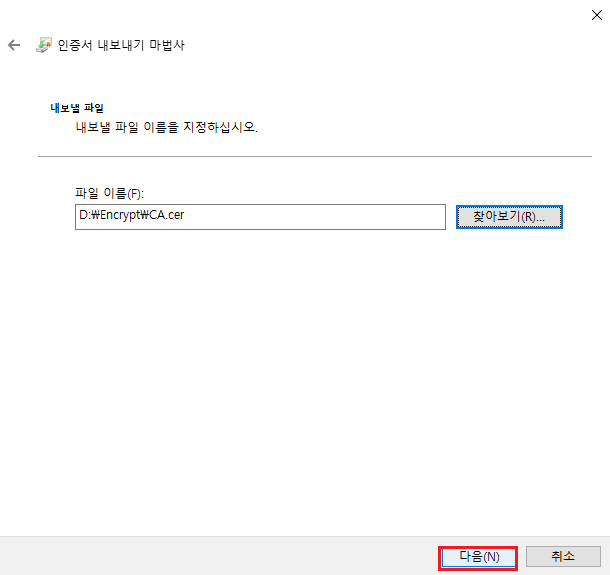Click the 파일 이름(F): label
Screen dimensions: 610x575
tap(109, 193)
